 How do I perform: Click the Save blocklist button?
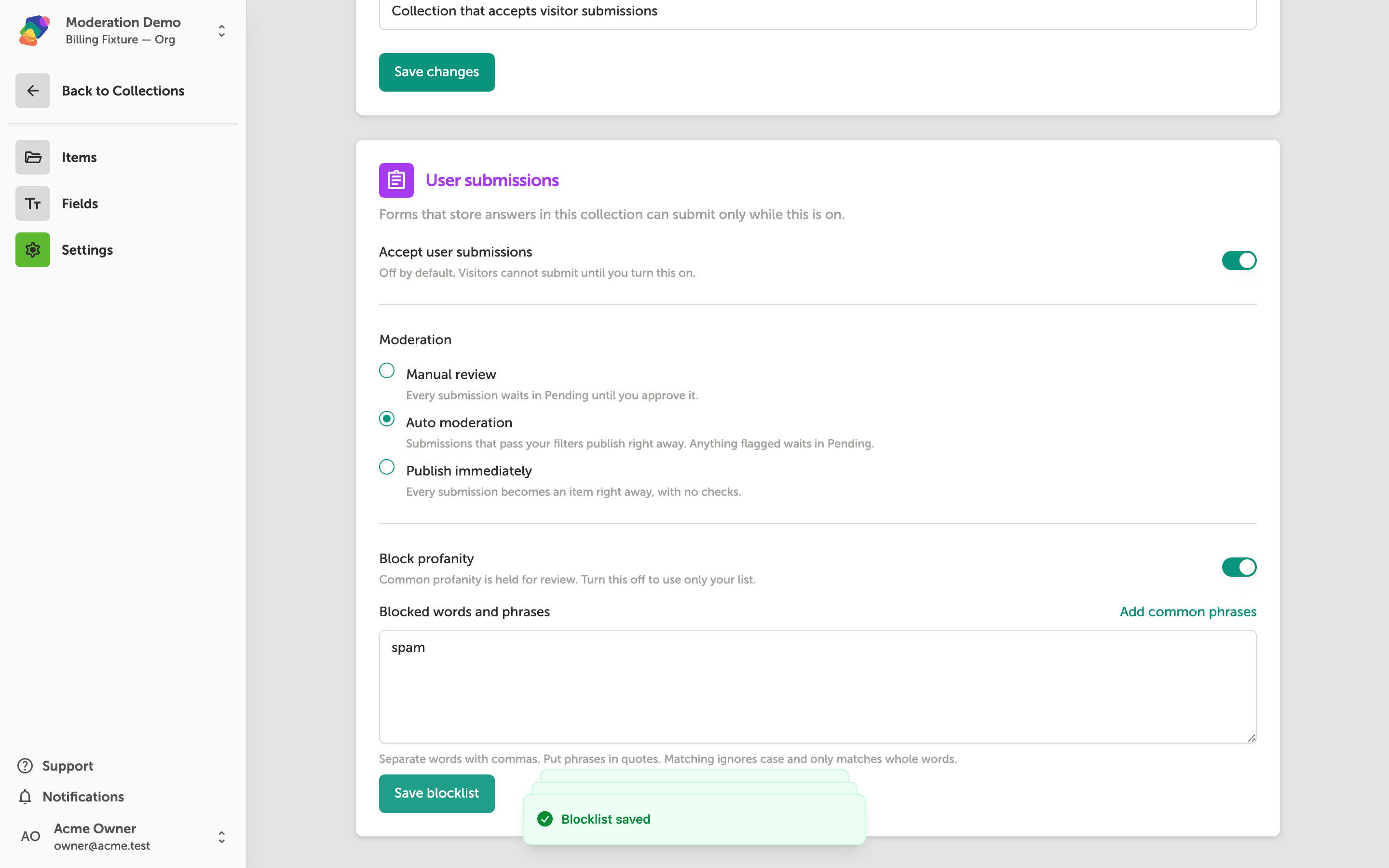pyautogui.click(x=436, y=793)
